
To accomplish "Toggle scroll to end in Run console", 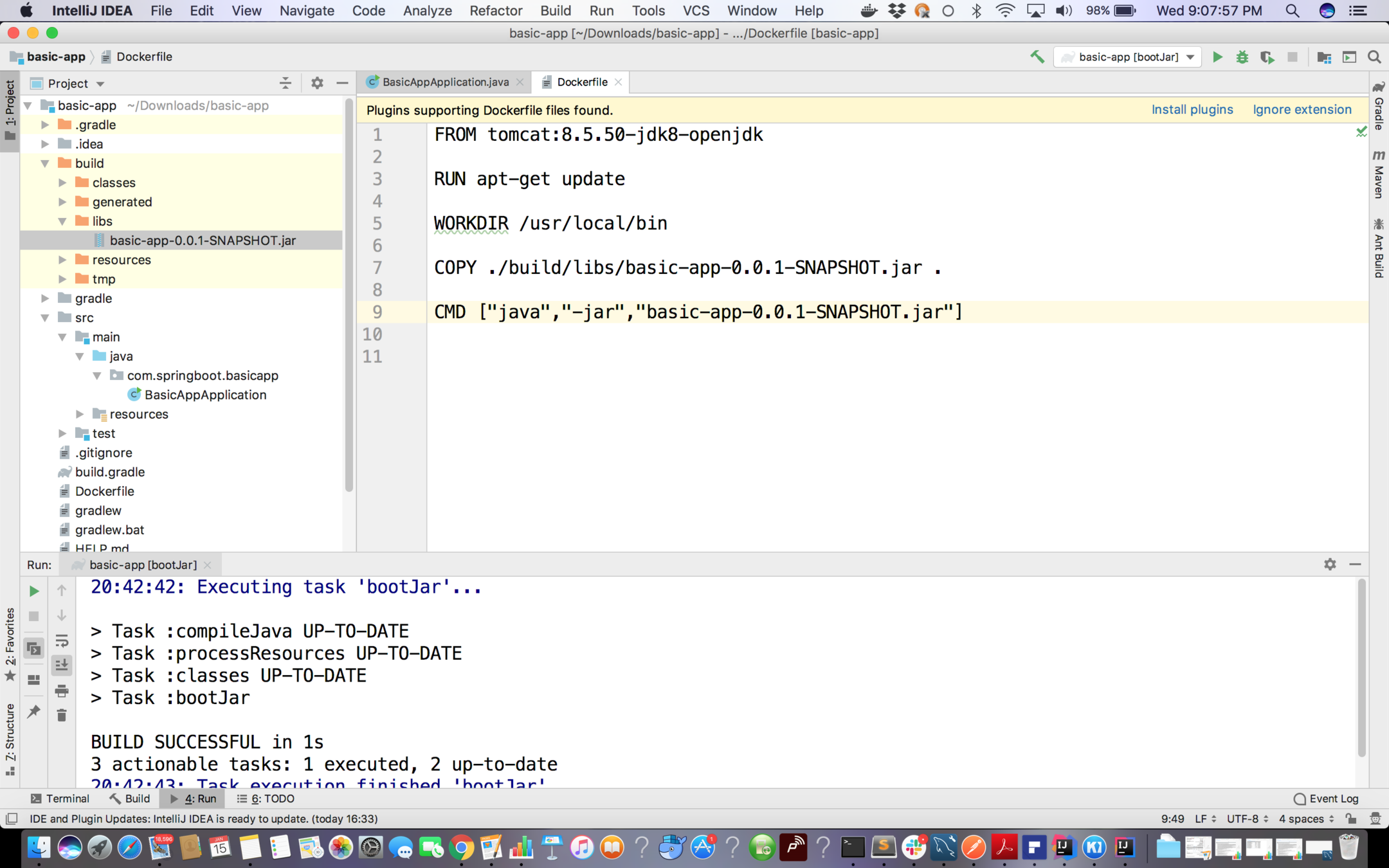I will tap(62, 665).
